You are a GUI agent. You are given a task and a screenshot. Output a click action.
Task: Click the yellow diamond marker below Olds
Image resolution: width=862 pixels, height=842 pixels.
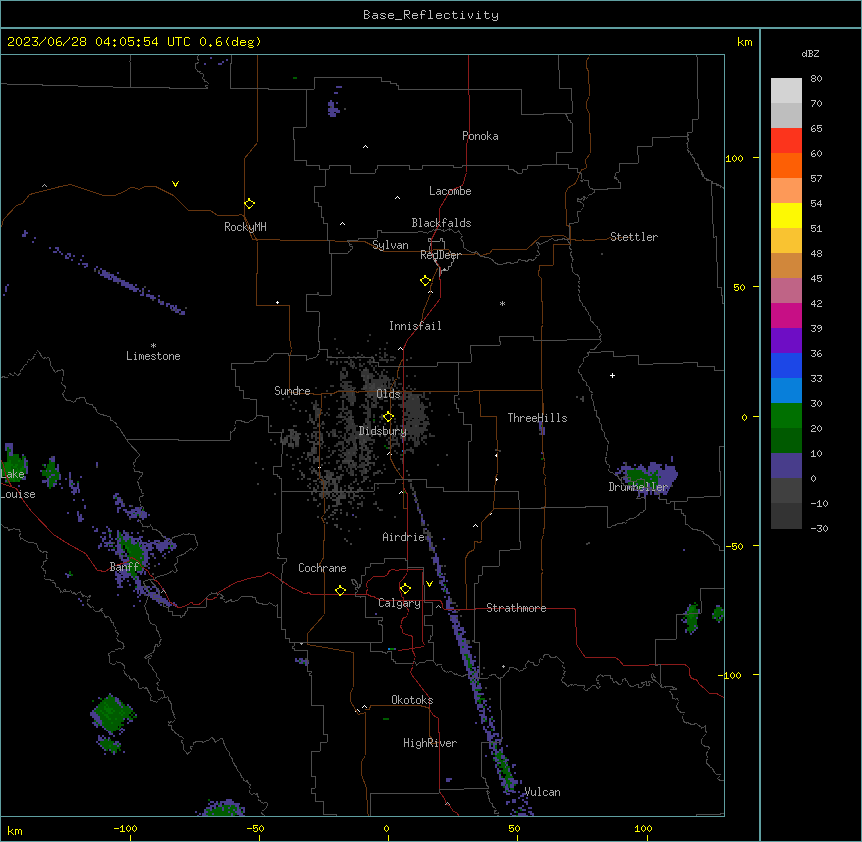point(388,417)
